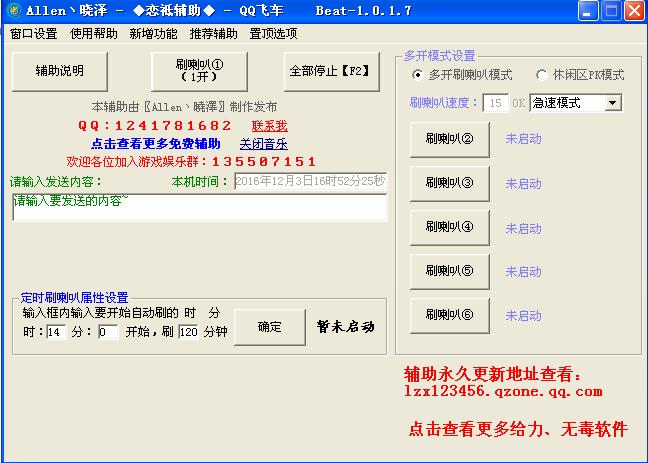Screen dimensions: 648x463
Task: Open the 推荐辅助 menu
Action: click(214, 33)
